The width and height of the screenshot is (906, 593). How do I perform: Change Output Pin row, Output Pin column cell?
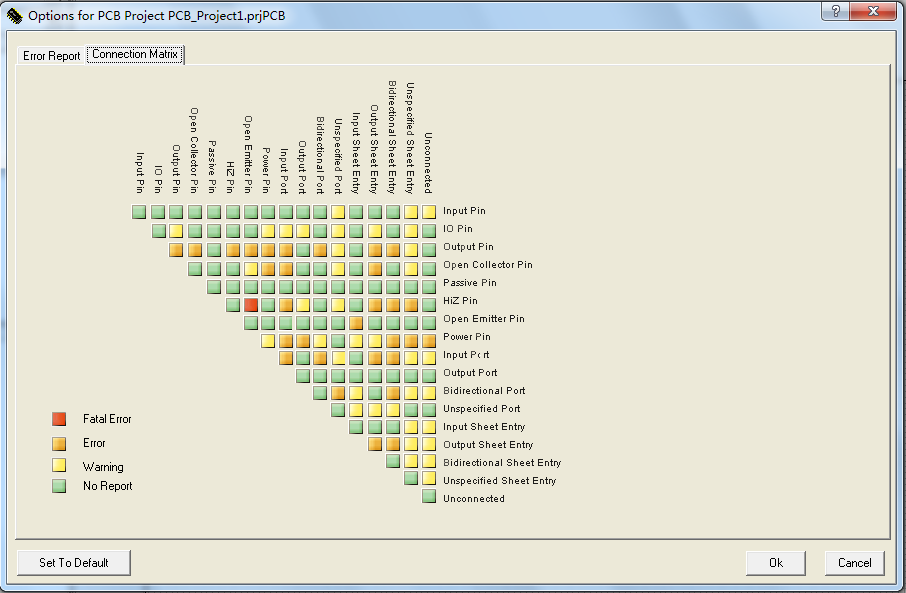pyautogui.click(x=176, y=249)
